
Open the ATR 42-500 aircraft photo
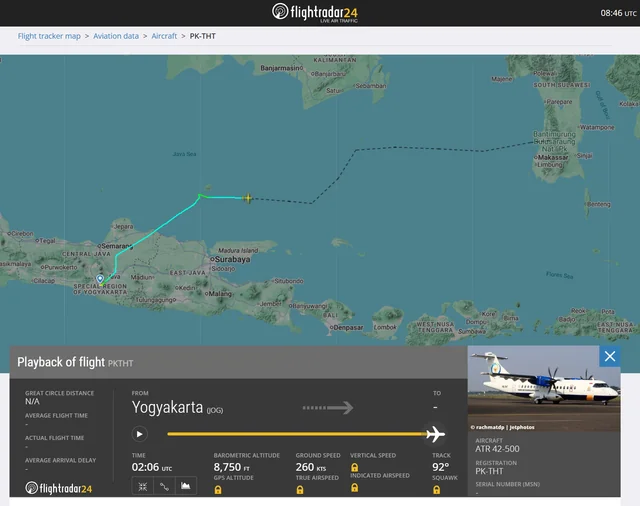[x=544, y=388]
